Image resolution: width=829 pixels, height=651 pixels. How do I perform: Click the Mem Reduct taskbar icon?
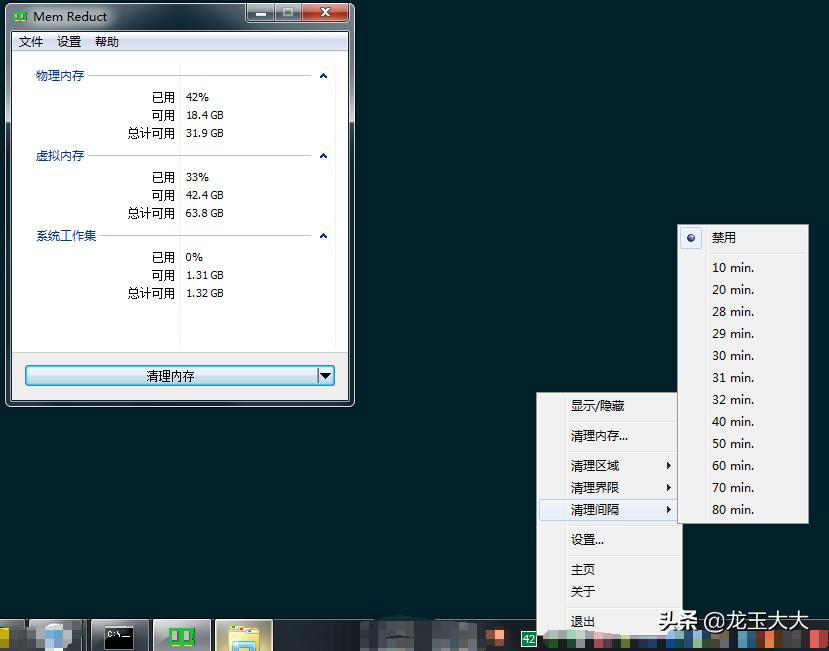[x=181, y=634]
